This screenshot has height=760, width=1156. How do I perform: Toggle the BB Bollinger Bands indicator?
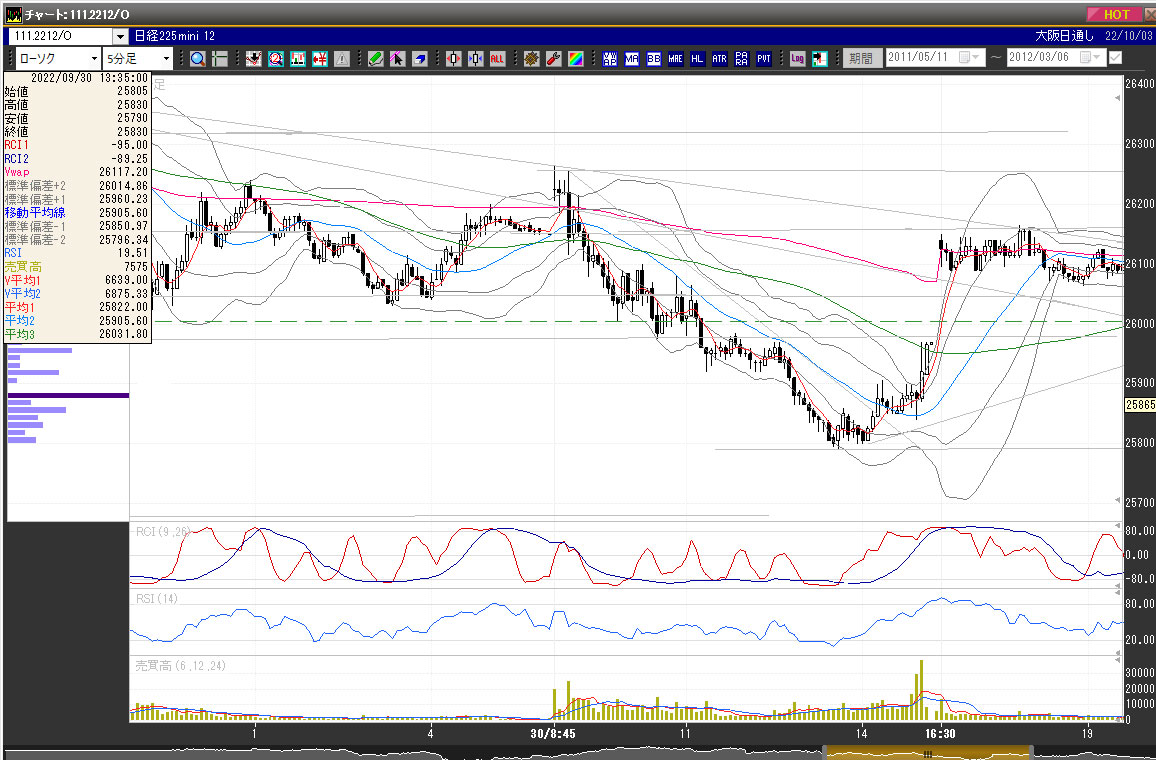[654, 58]
